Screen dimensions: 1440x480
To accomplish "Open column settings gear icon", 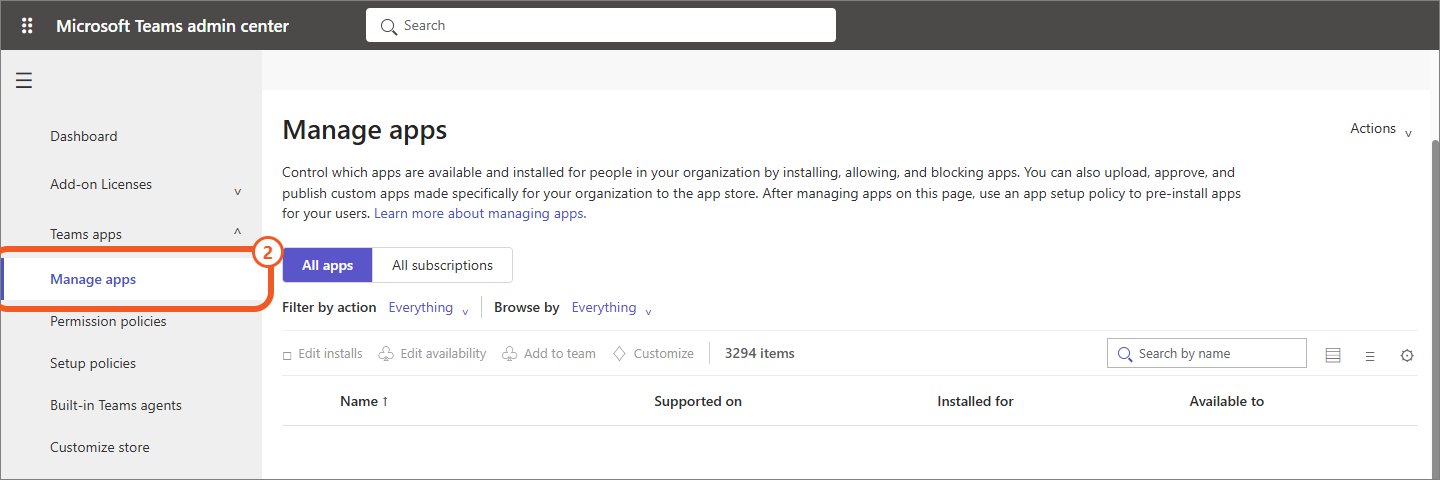I will pyautogui.click(x=1407, y=356).
